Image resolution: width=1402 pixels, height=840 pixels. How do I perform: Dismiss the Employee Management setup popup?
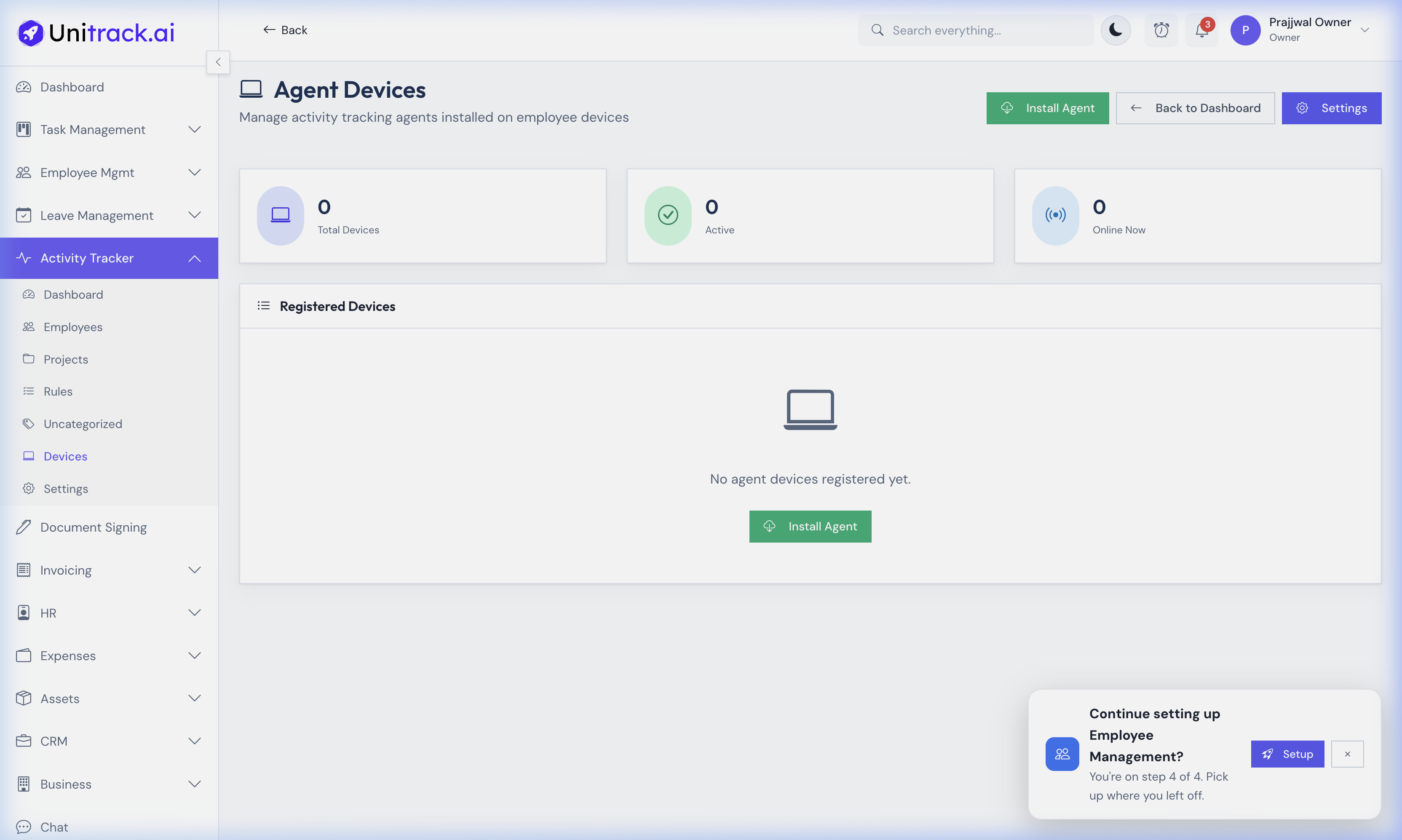tap(1347, 754)
